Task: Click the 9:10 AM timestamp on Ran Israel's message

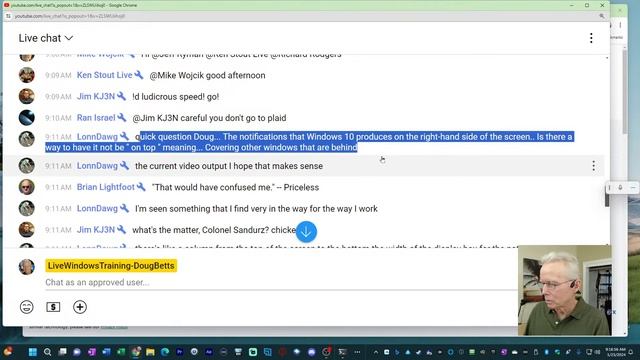Action: point(58,118)
